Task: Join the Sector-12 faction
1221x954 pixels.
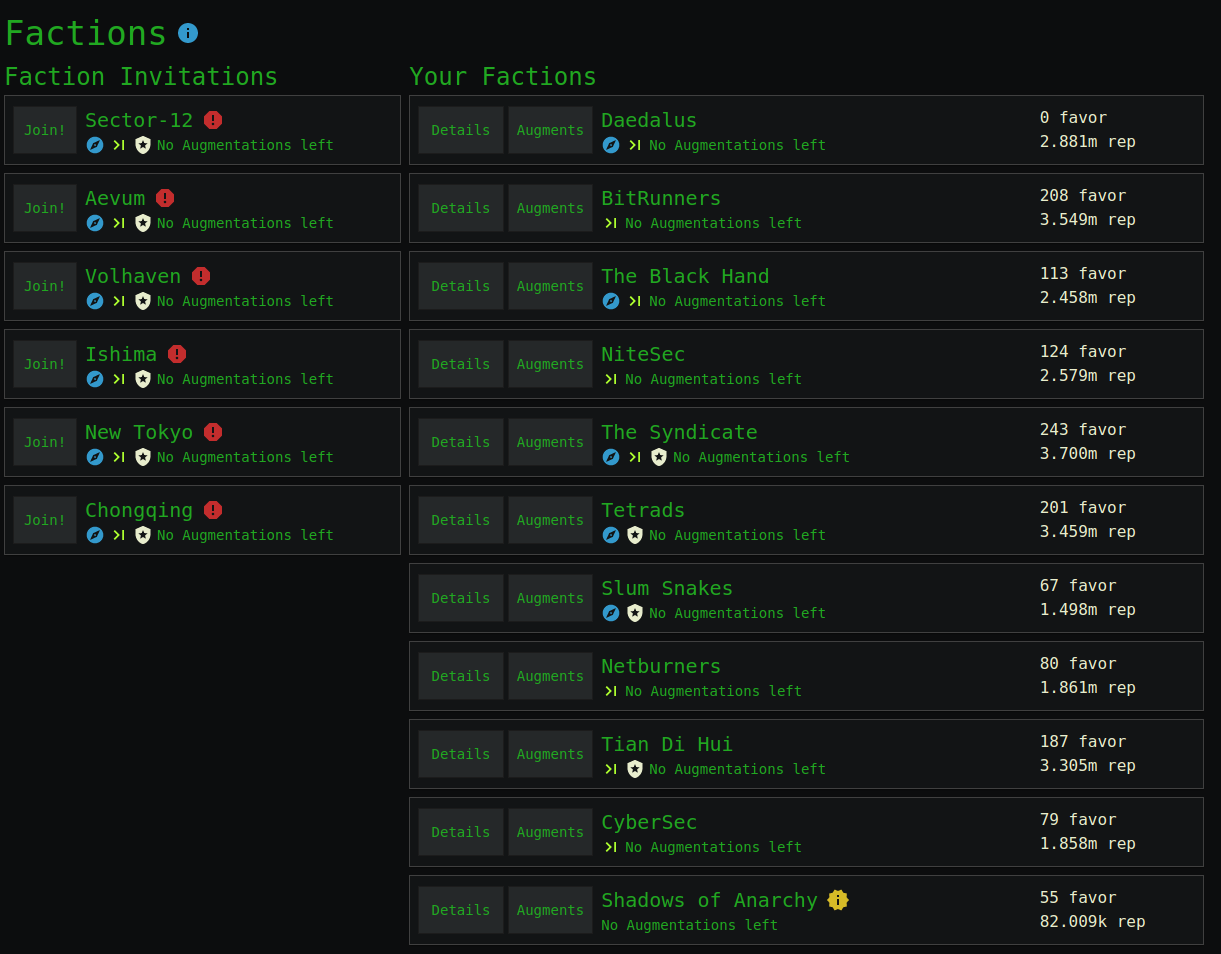Action: pyautogui.click(x=45, y=130)
